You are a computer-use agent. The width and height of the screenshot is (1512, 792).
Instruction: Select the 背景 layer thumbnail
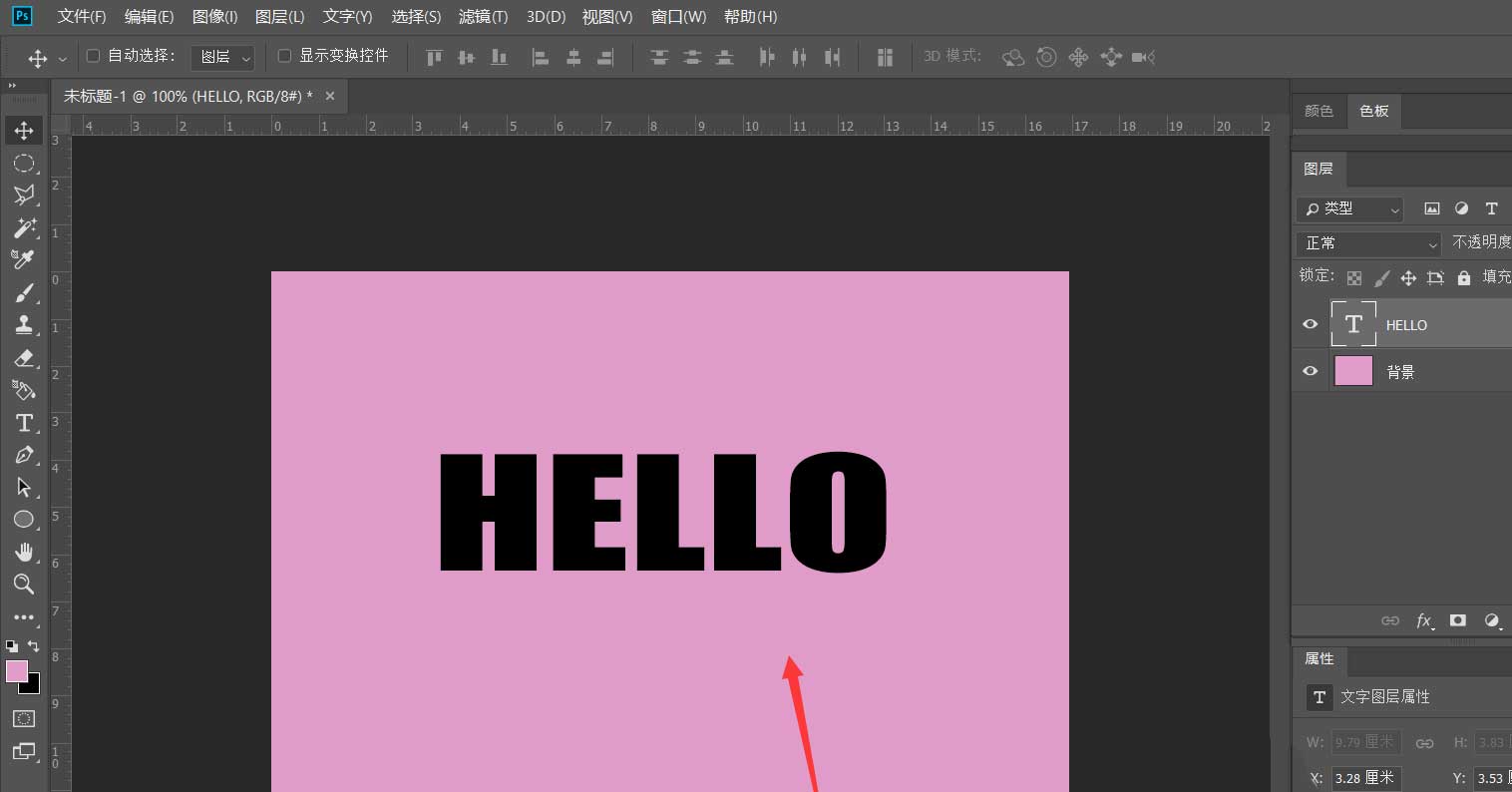1353,371
